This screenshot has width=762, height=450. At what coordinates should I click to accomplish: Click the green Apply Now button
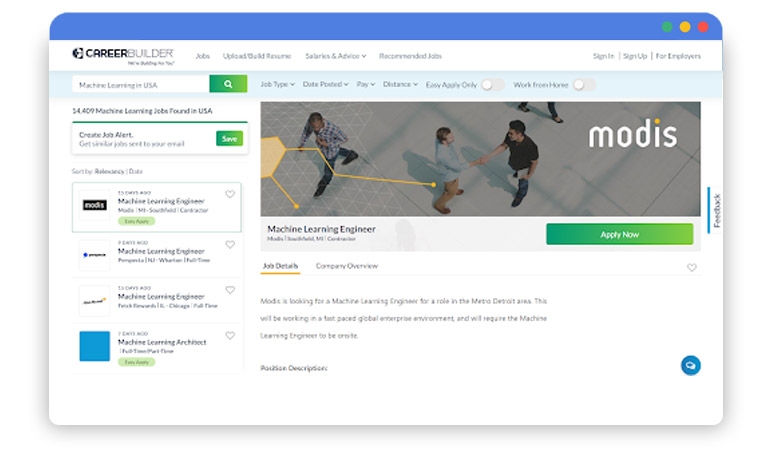click(619, 234)
